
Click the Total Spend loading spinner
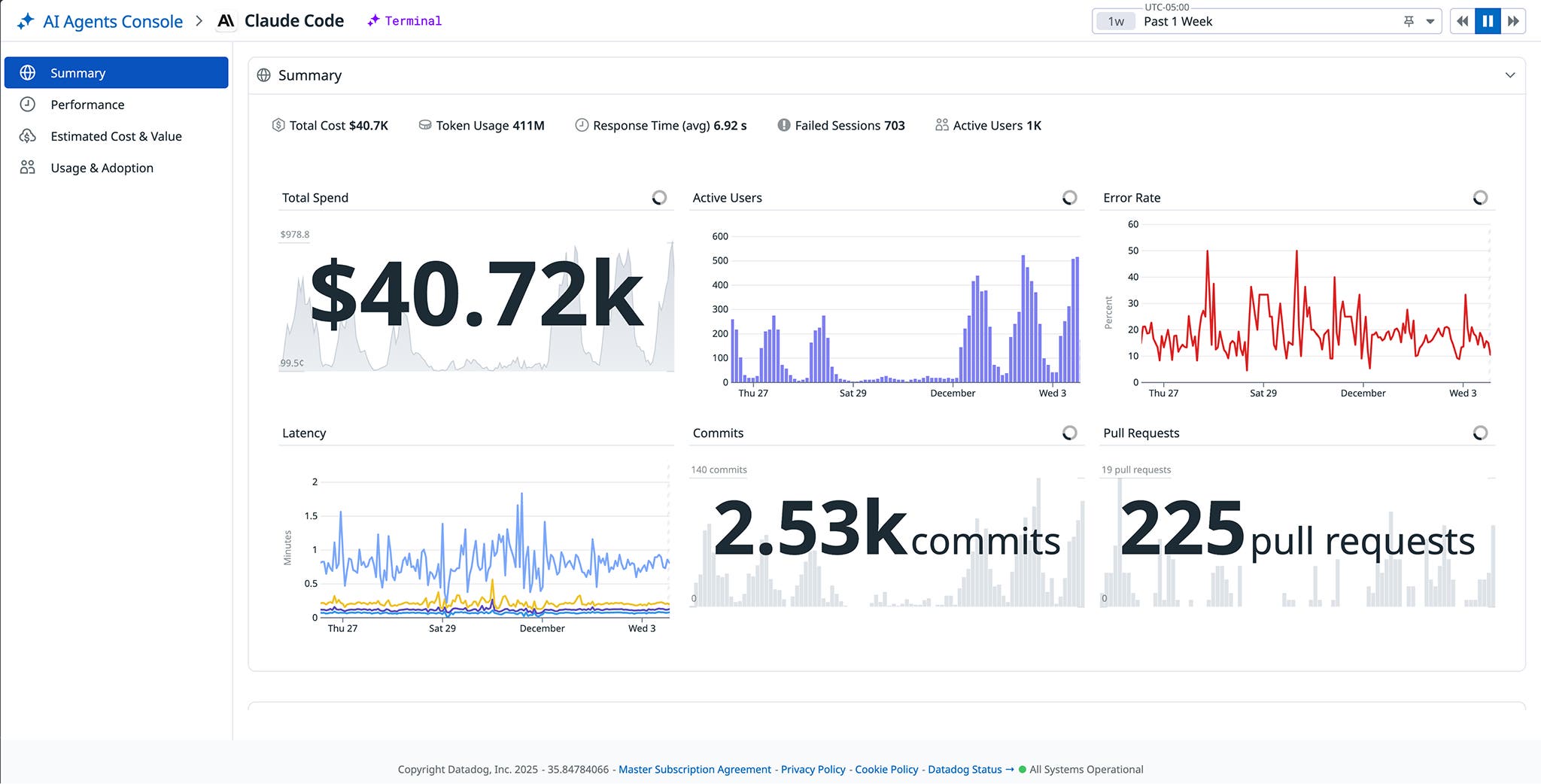click(659, 197)
